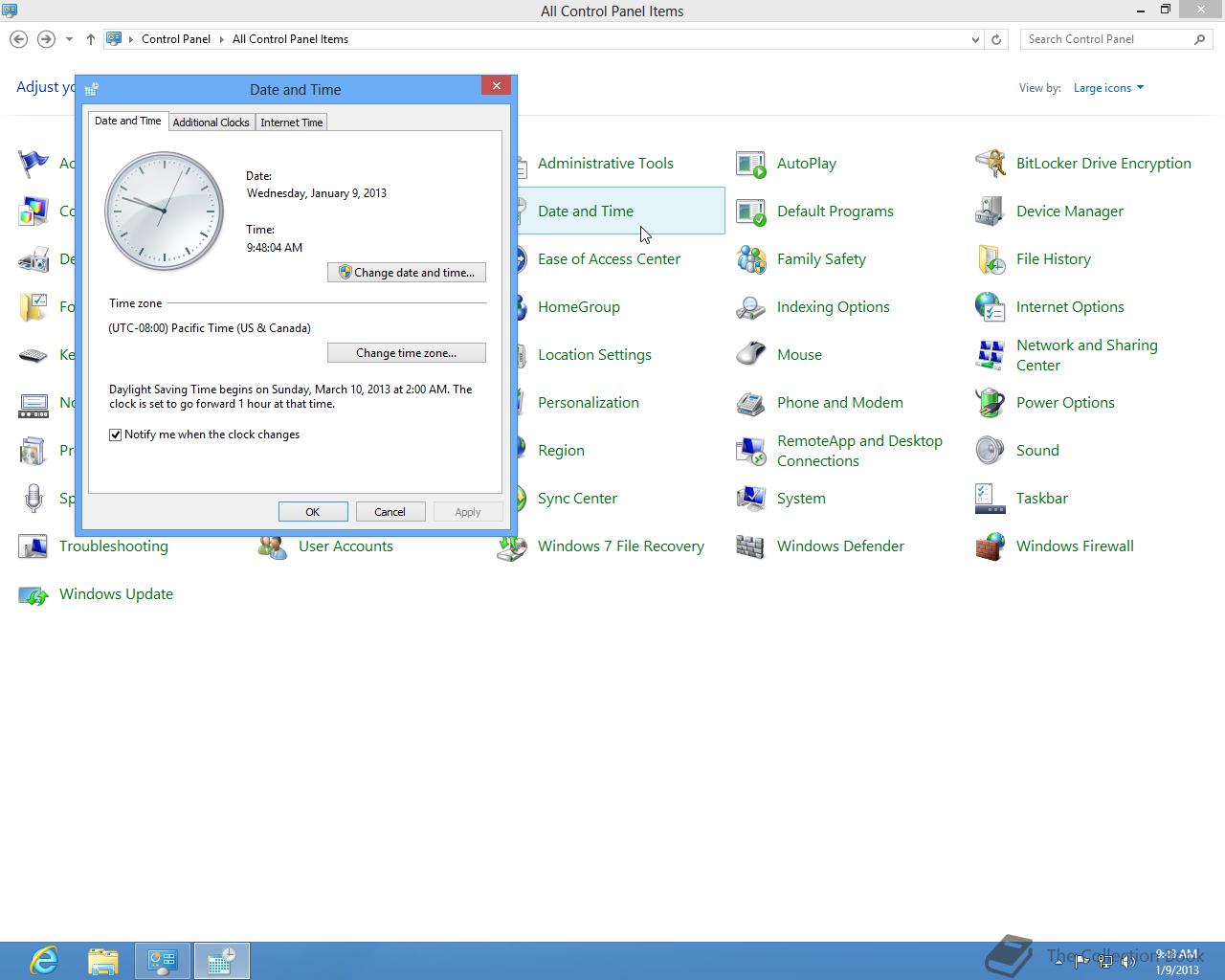Click the volume icon in system tray
This screenshot has height=980, width=1225.
(x=1128, y=962)
